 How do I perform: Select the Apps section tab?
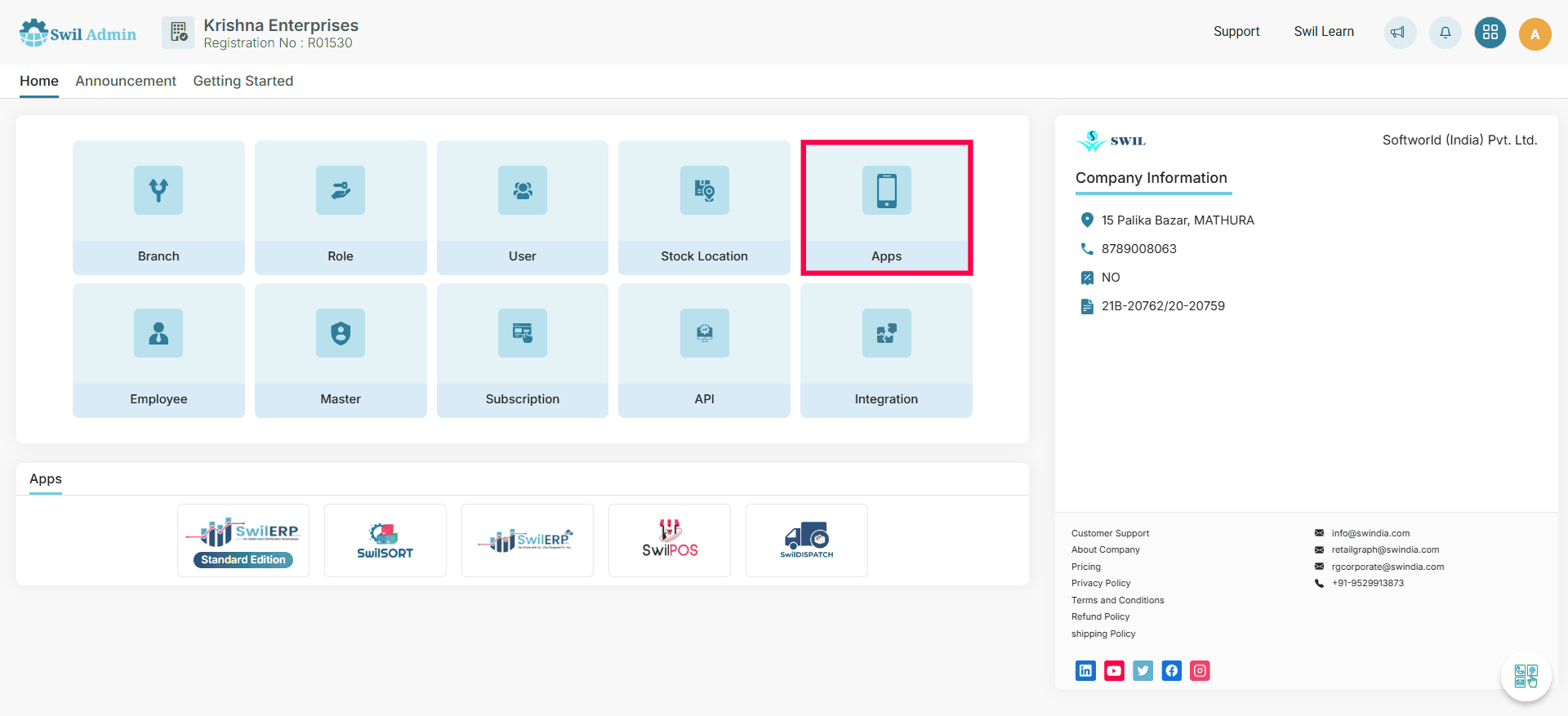click(46, 479)
